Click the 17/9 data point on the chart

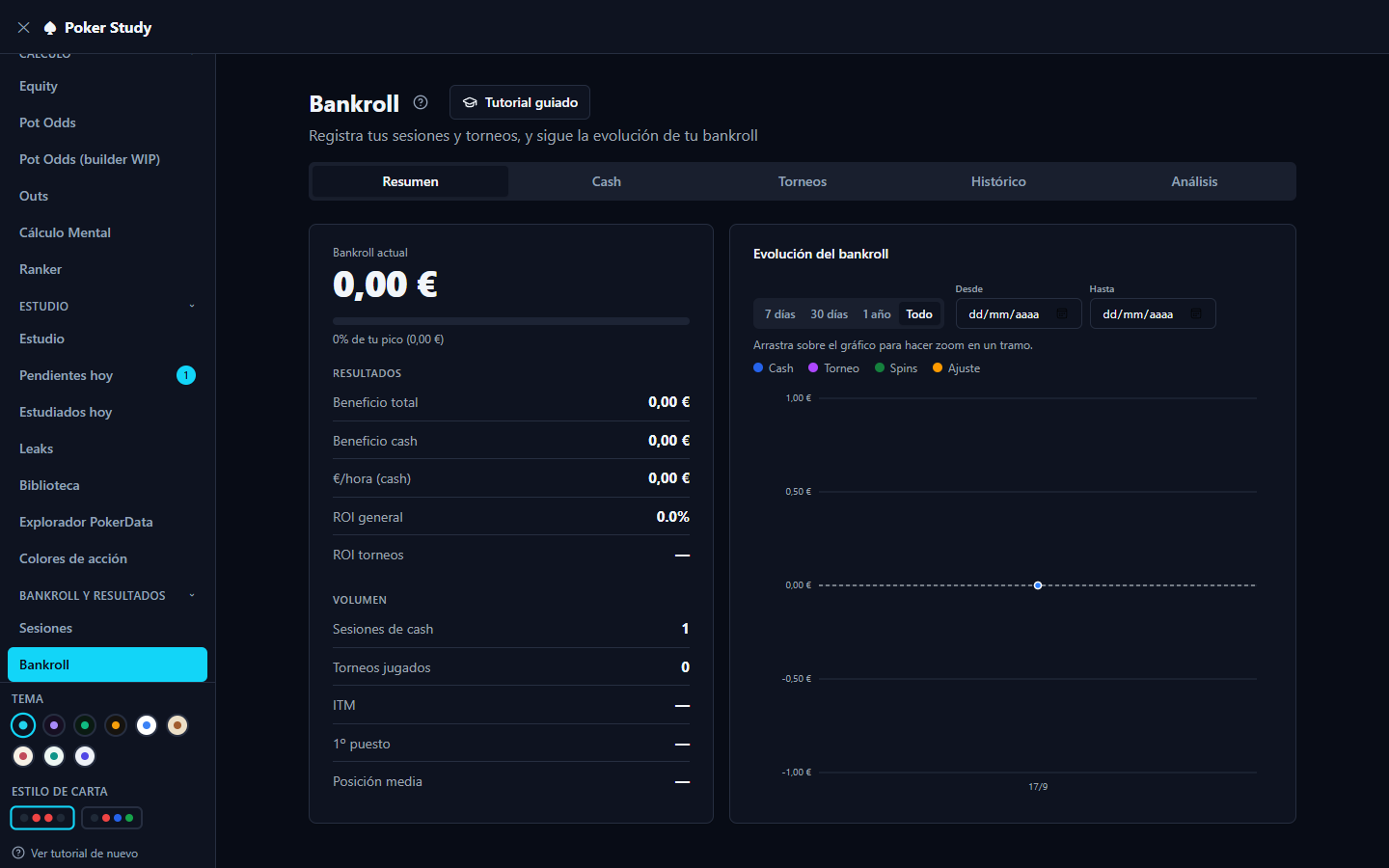pos(1038,585)
